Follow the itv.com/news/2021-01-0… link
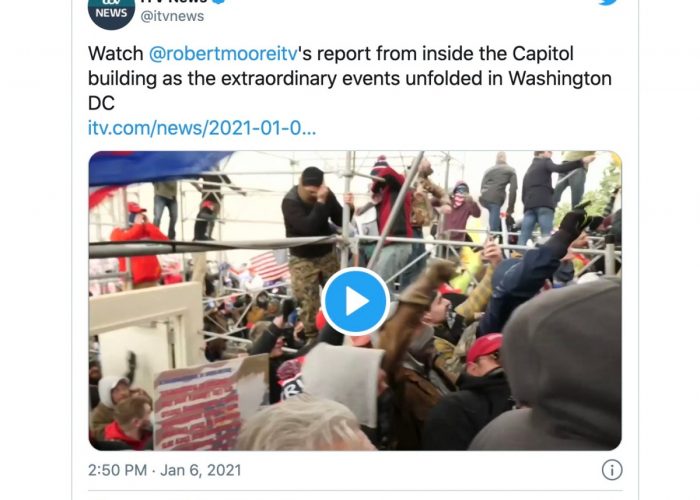 202,128
